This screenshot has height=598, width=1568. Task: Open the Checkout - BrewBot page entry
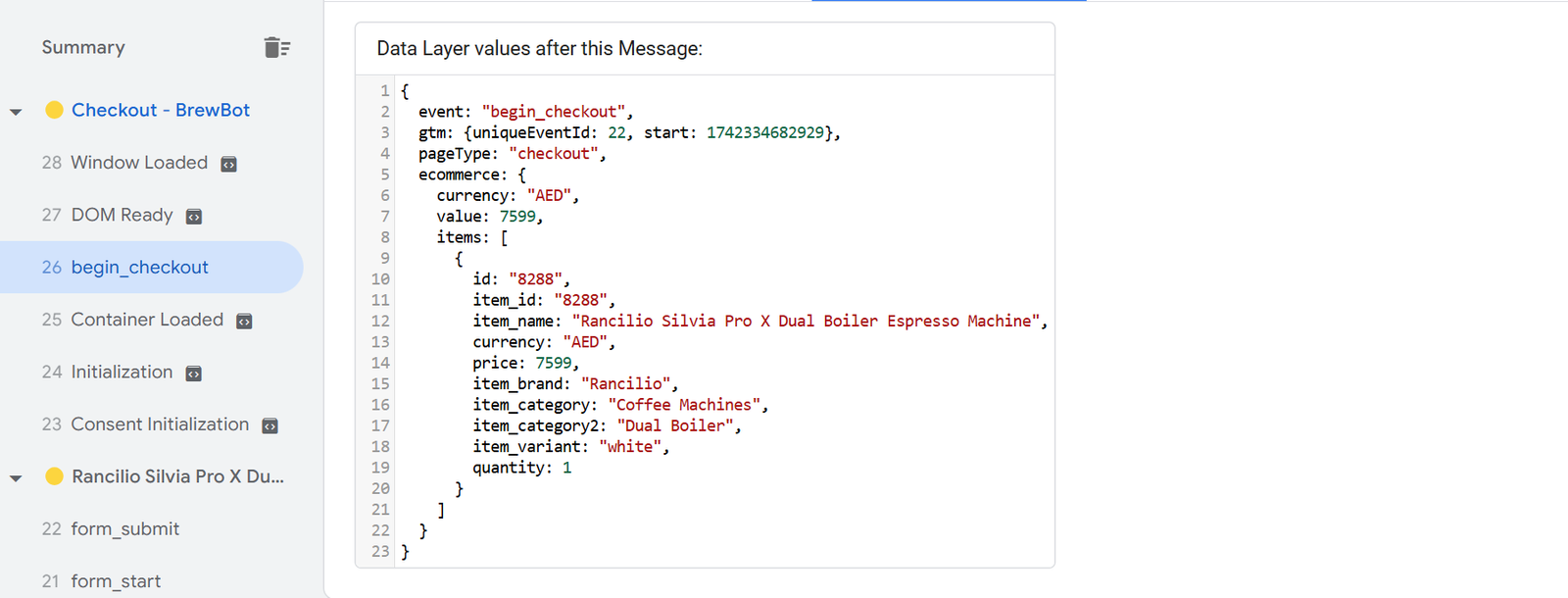pyautogui.click(x=161, y=110)
